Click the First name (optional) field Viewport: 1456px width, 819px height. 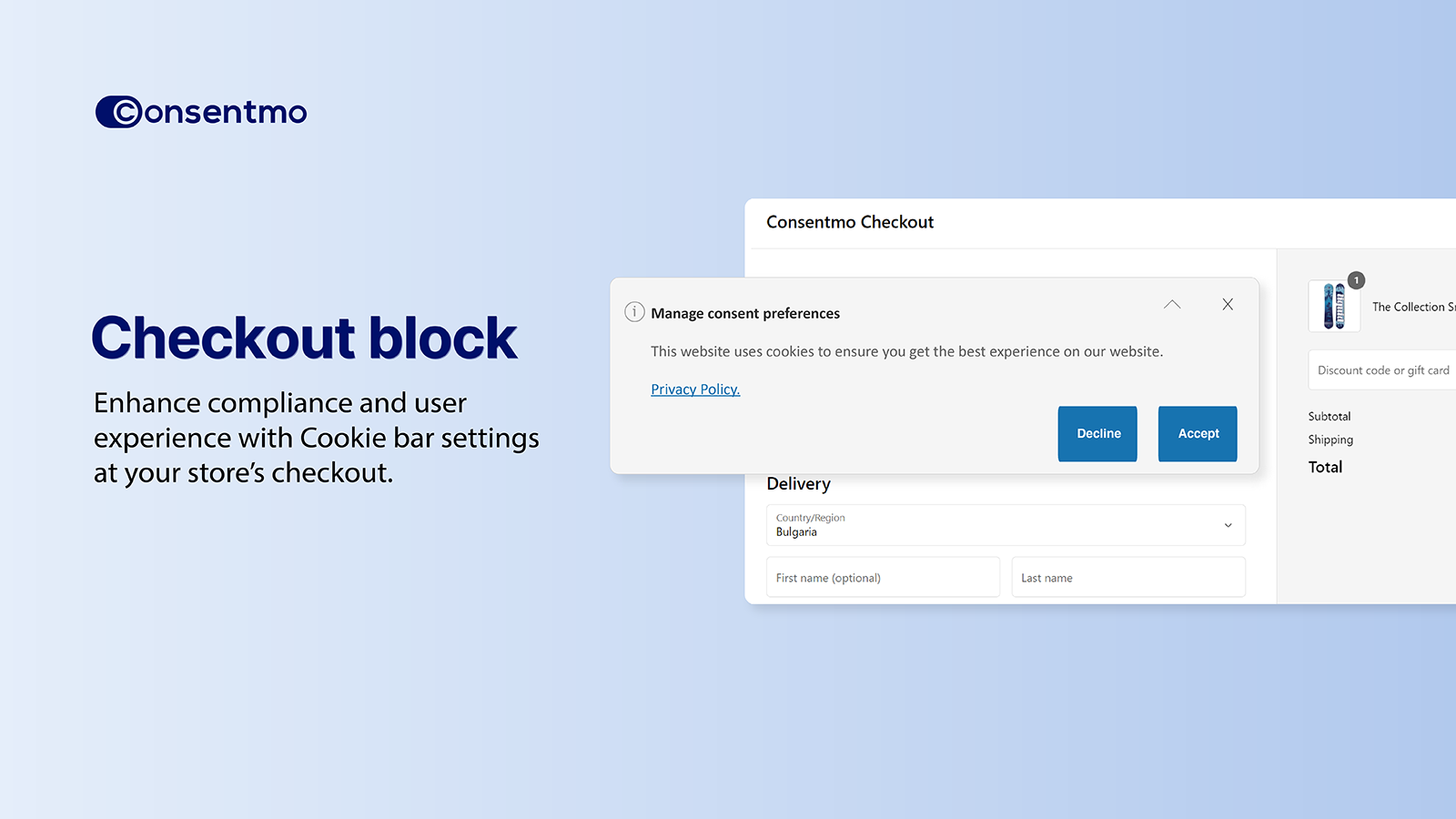pos(882,577)
